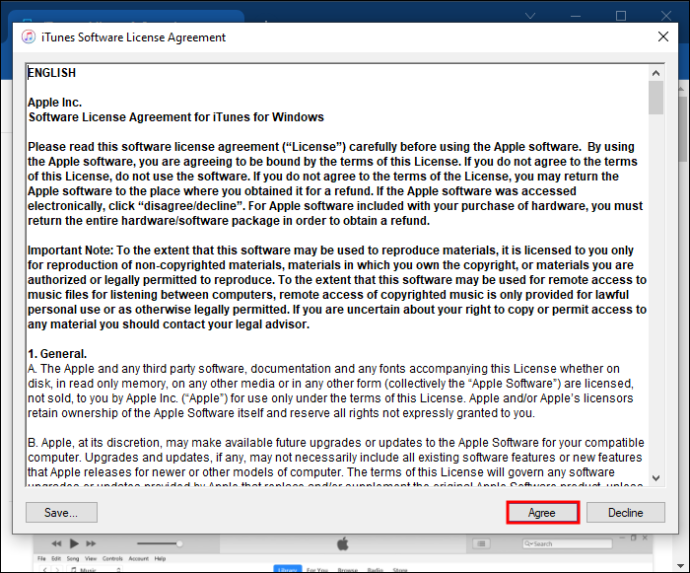Screen dimensions: 690x573
Task: Click the previous track button in iTunes
Action: tap(56, 544)
